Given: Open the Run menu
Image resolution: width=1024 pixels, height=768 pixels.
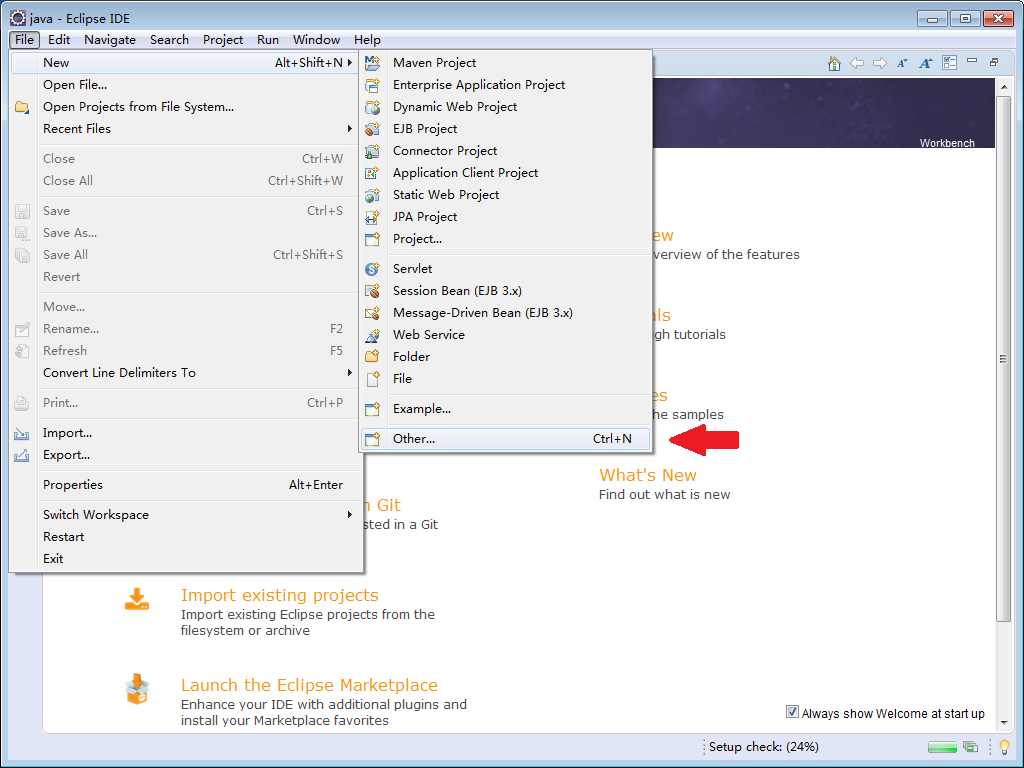Looking at the screenshot, I should [x=268, y=40].
